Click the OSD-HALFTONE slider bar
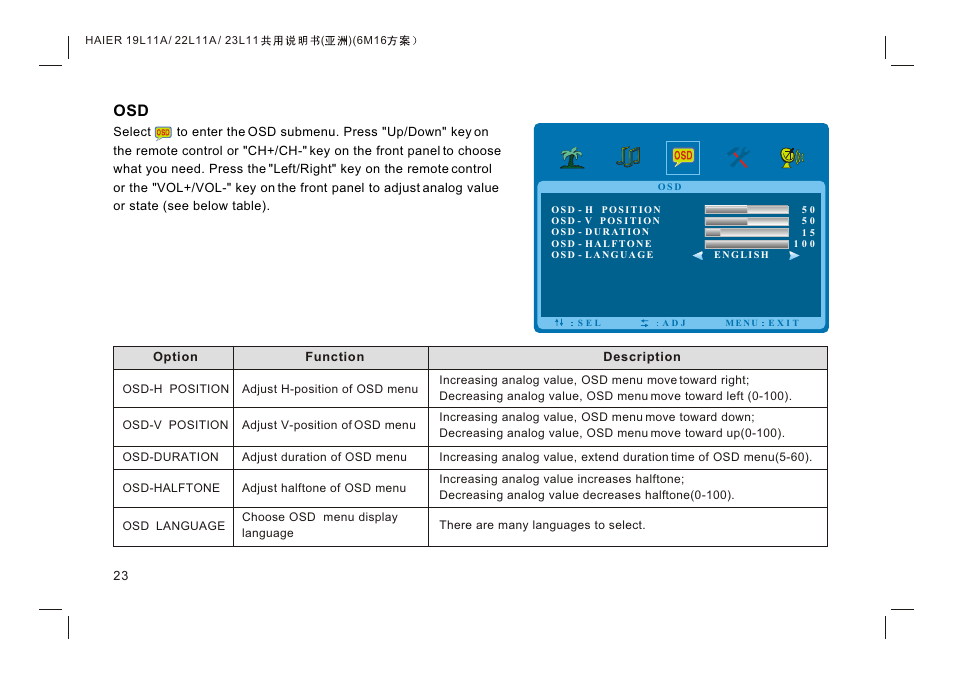 [x=746, y=244]
